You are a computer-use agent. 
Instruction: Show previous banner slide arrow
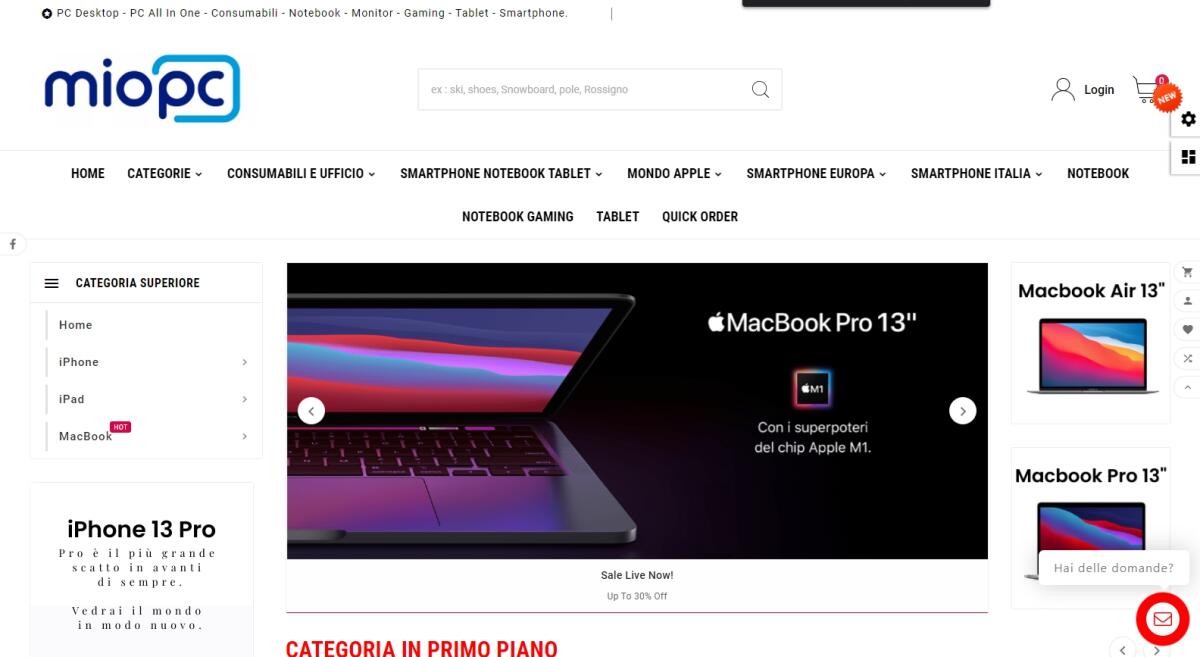pyautogui.click(x=311, y=410)
